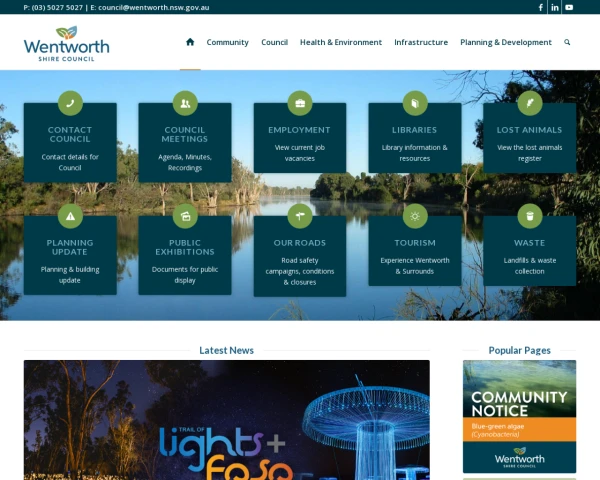Click the folder icon above Public Exhibitions
The width and height of the screenshot is (600, 480).
pos(185,216)
